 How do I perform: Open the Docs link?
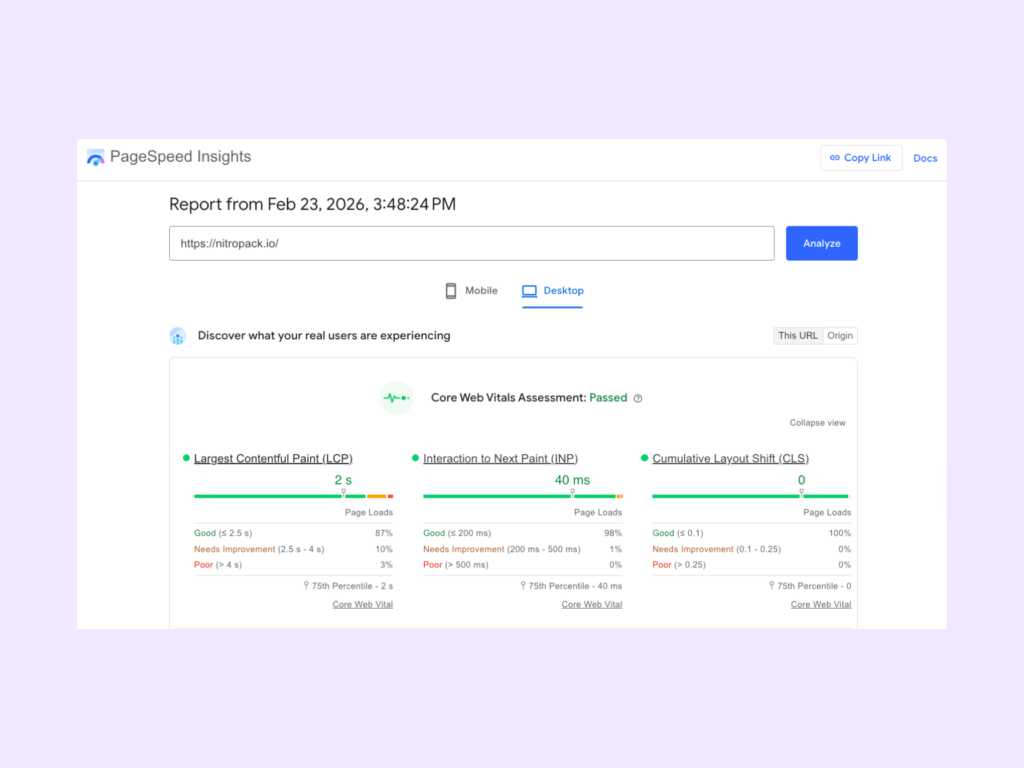pyautogui.click(x=925, y=158)
